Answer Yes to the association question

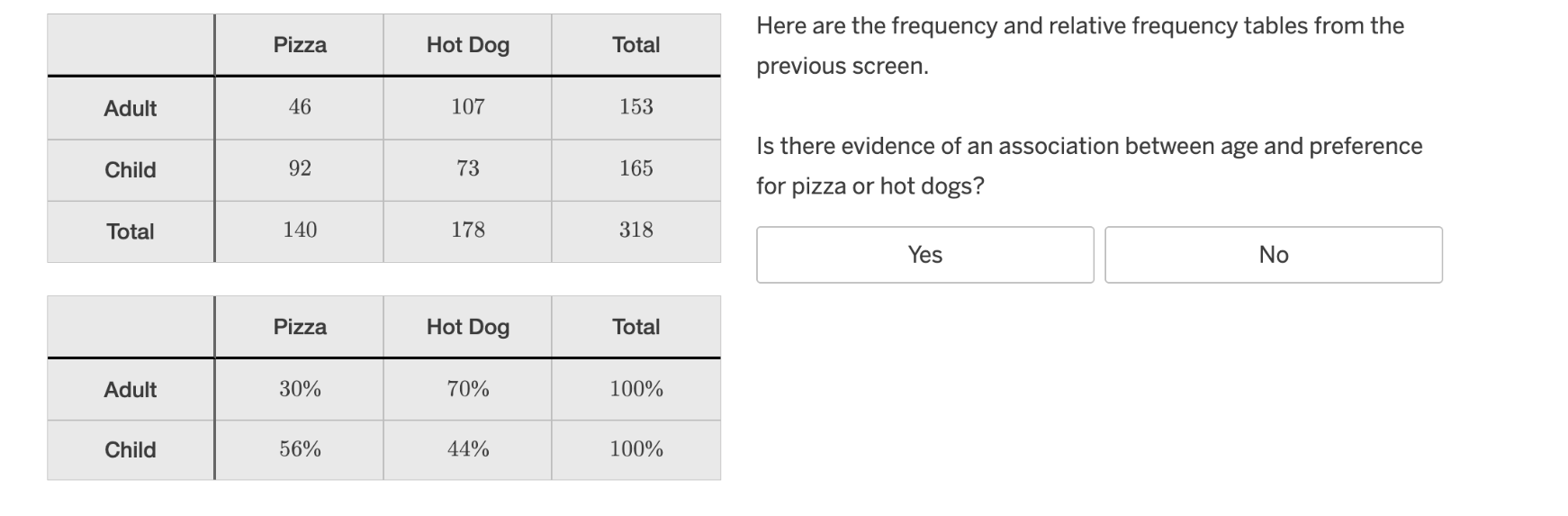tap(924, 255)
